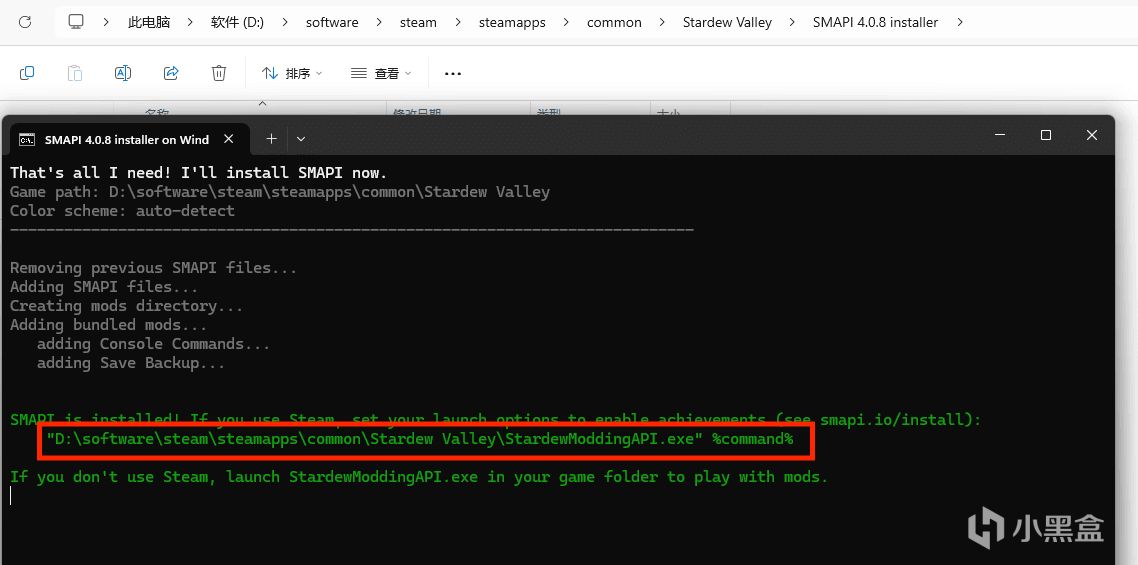Screen dimensions: 1138x565
Task: Click the copy icon in Explorer toolbar
Action: (x=27, y=73)
